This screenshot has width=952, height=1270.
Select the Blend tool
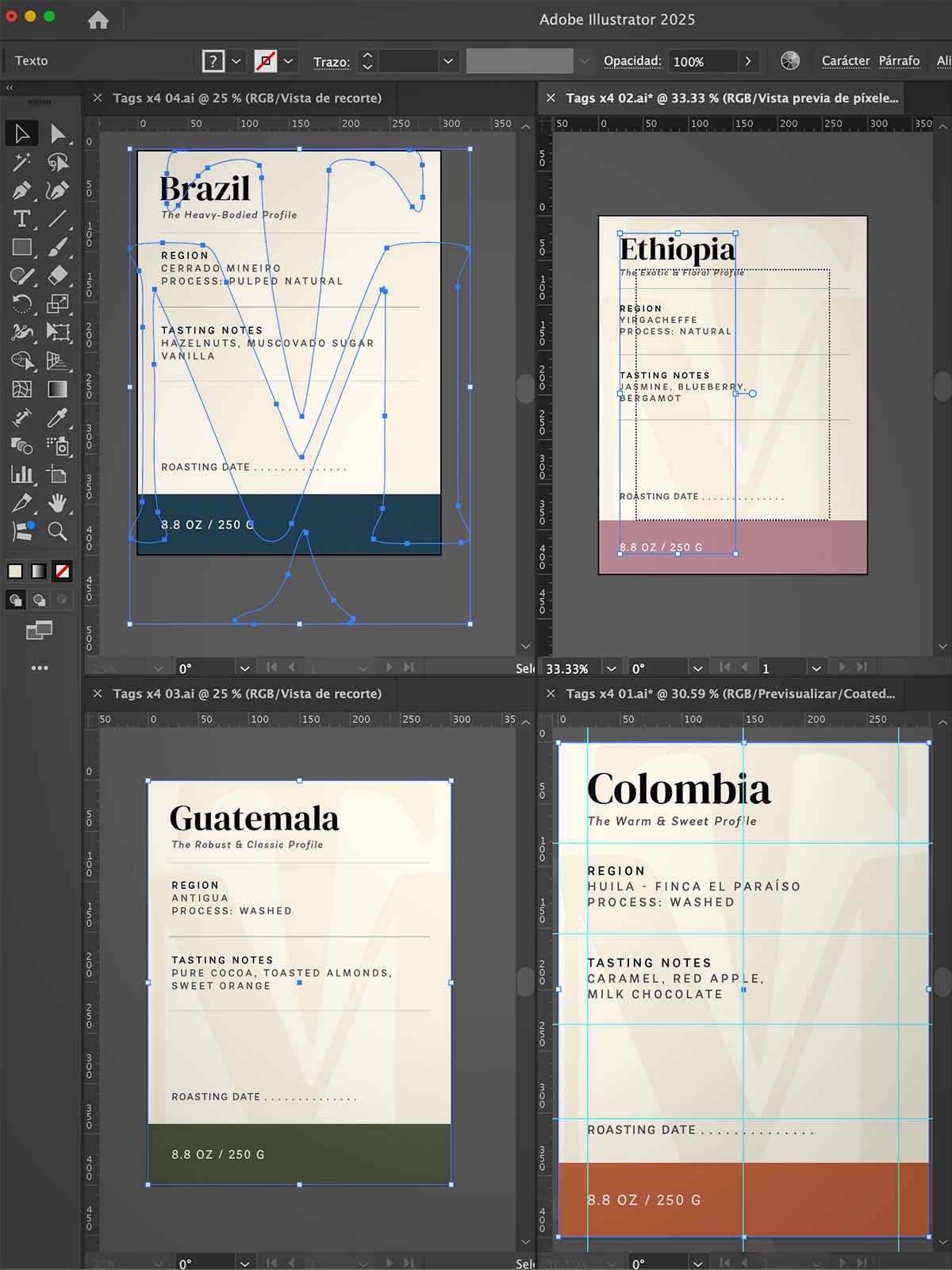(x=21, y=445)
